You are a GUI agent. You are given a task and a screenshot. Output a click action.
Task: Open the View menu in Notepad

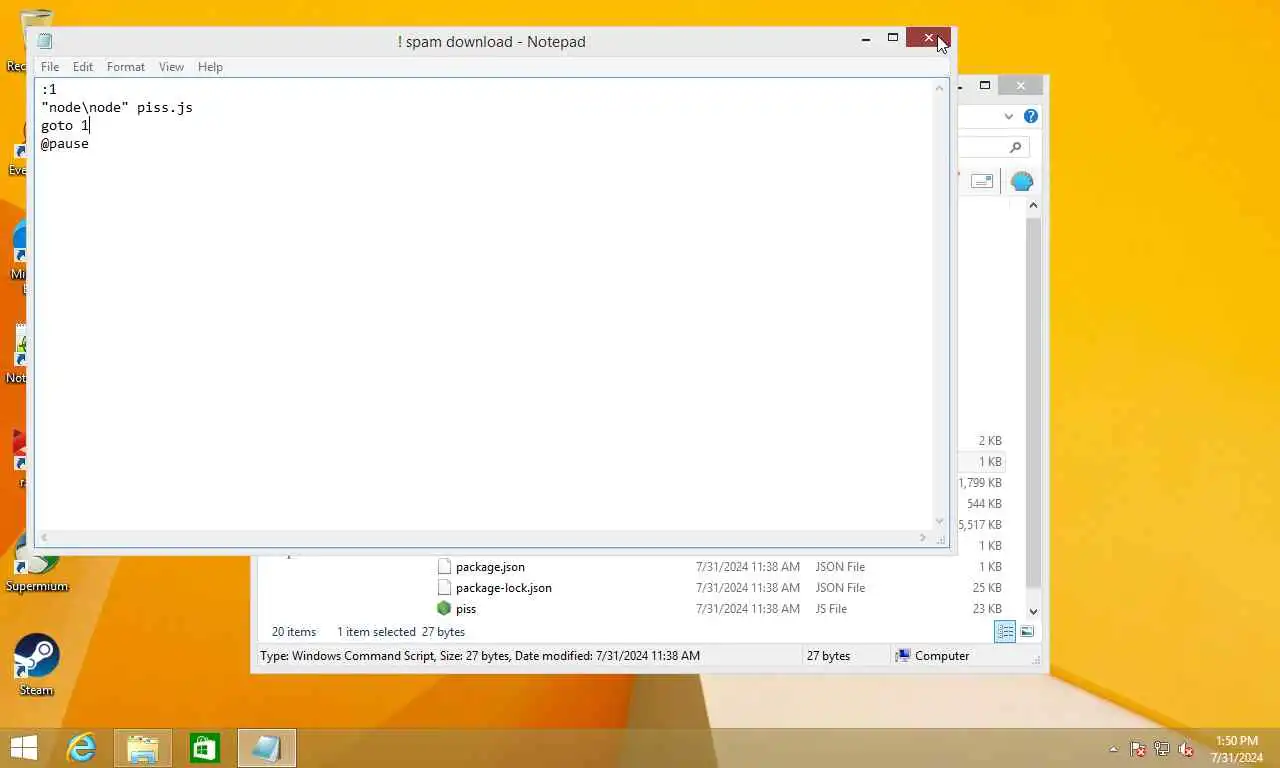pos(171,67)
